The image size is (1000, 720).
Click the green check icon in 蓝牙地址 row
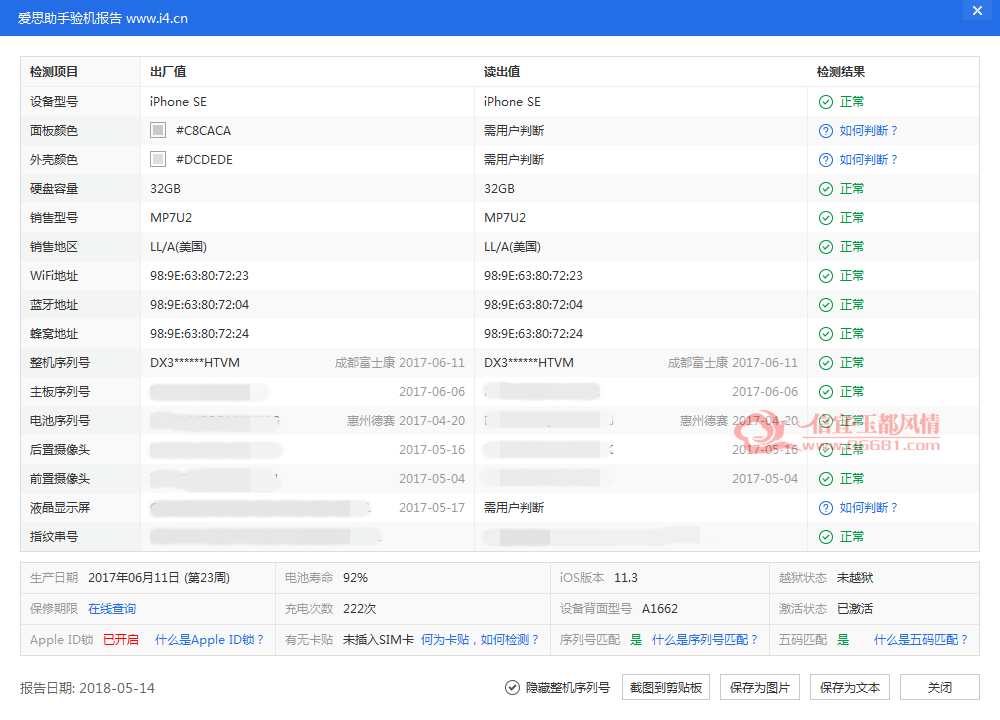click(x=825, y=305)
